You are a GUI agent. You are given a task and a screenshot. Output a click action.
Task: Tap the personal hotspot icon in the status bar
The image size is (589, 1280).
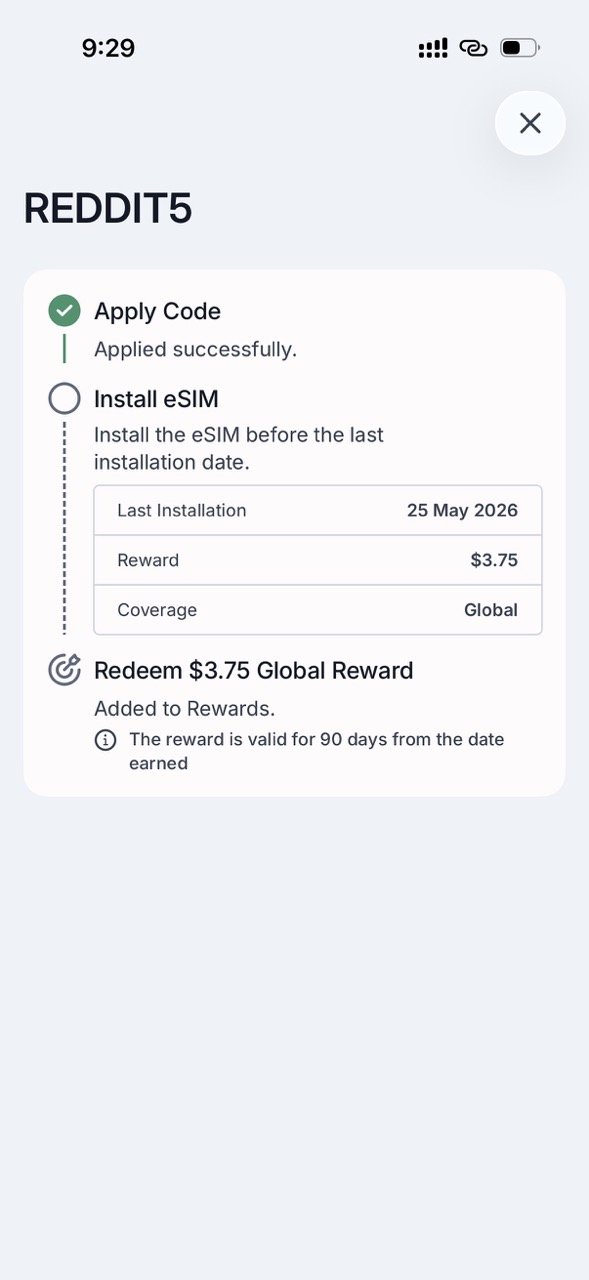pos(473,47)
